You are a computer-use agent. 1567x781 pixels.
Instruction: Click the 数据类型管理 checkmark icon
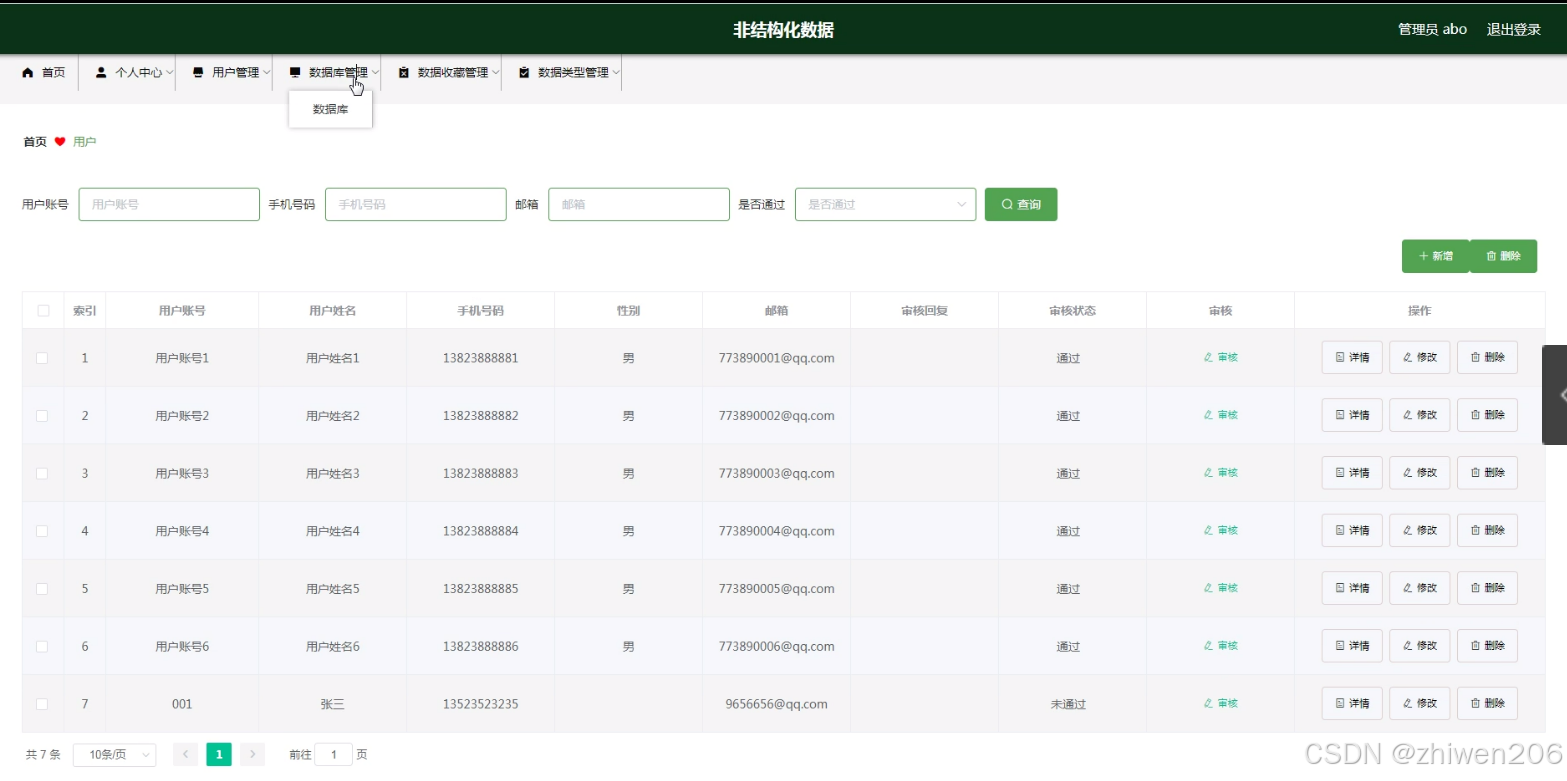point(523,71)
